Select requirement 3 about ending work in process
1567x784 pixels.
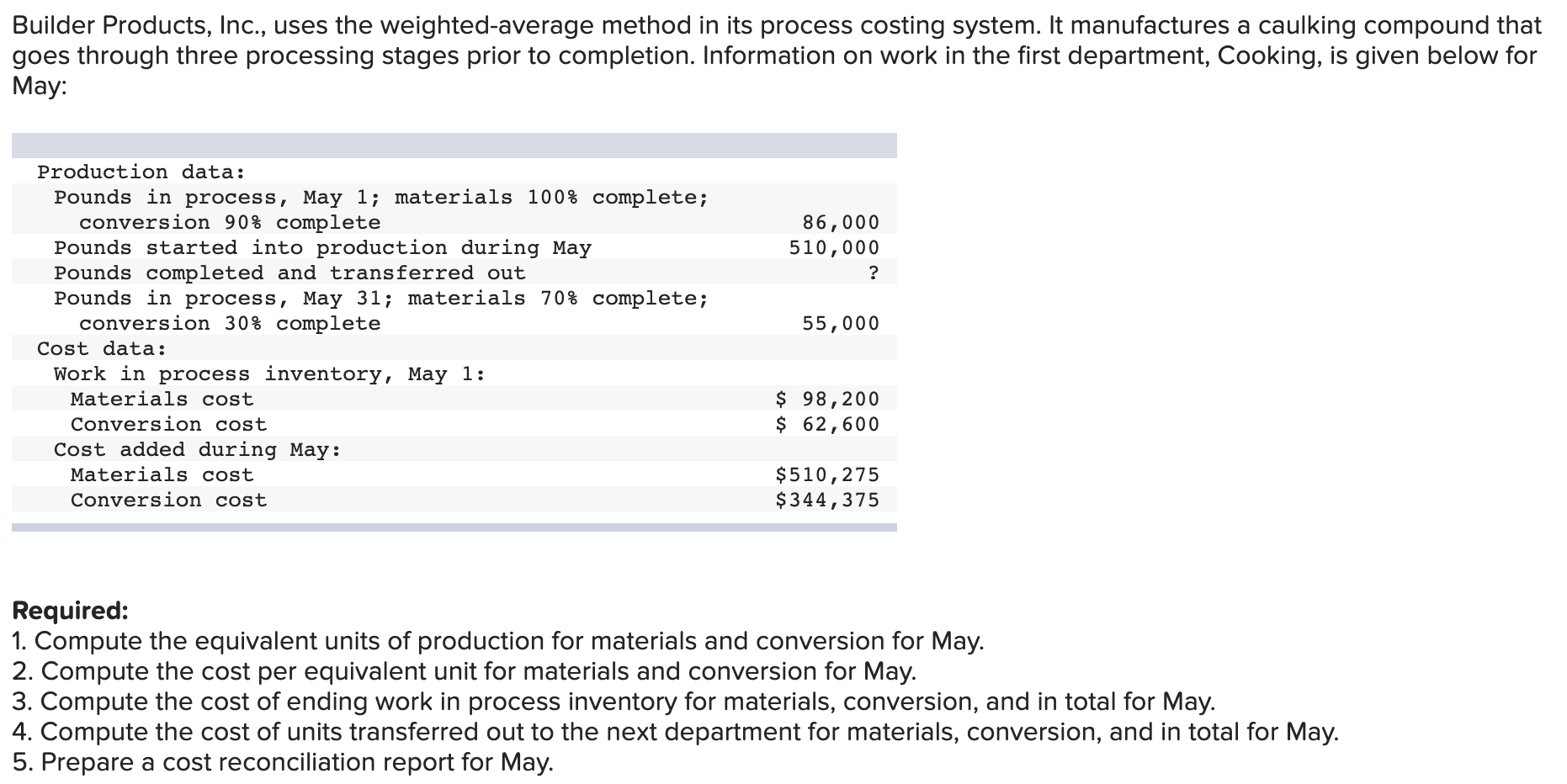(x=614, y=701)
